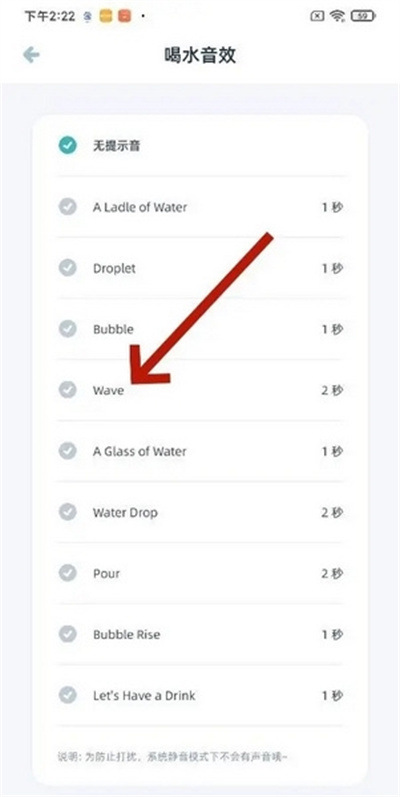This screenshot has height=797, width=400.
Task: Pick the Let's Have a Drink label
Action: click(144, 695)
